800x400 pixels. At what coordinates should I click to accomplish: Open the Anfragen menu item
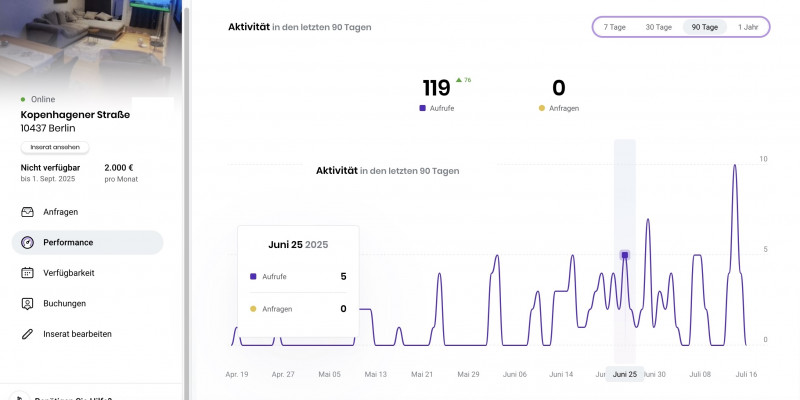[87, 212]
